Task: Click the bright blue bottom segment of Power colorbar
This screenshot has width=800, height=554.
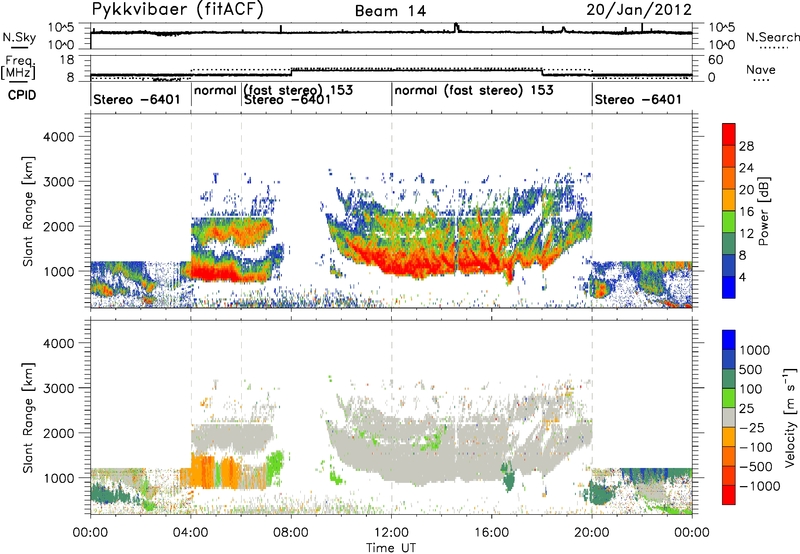Action: tap(729, 287)
